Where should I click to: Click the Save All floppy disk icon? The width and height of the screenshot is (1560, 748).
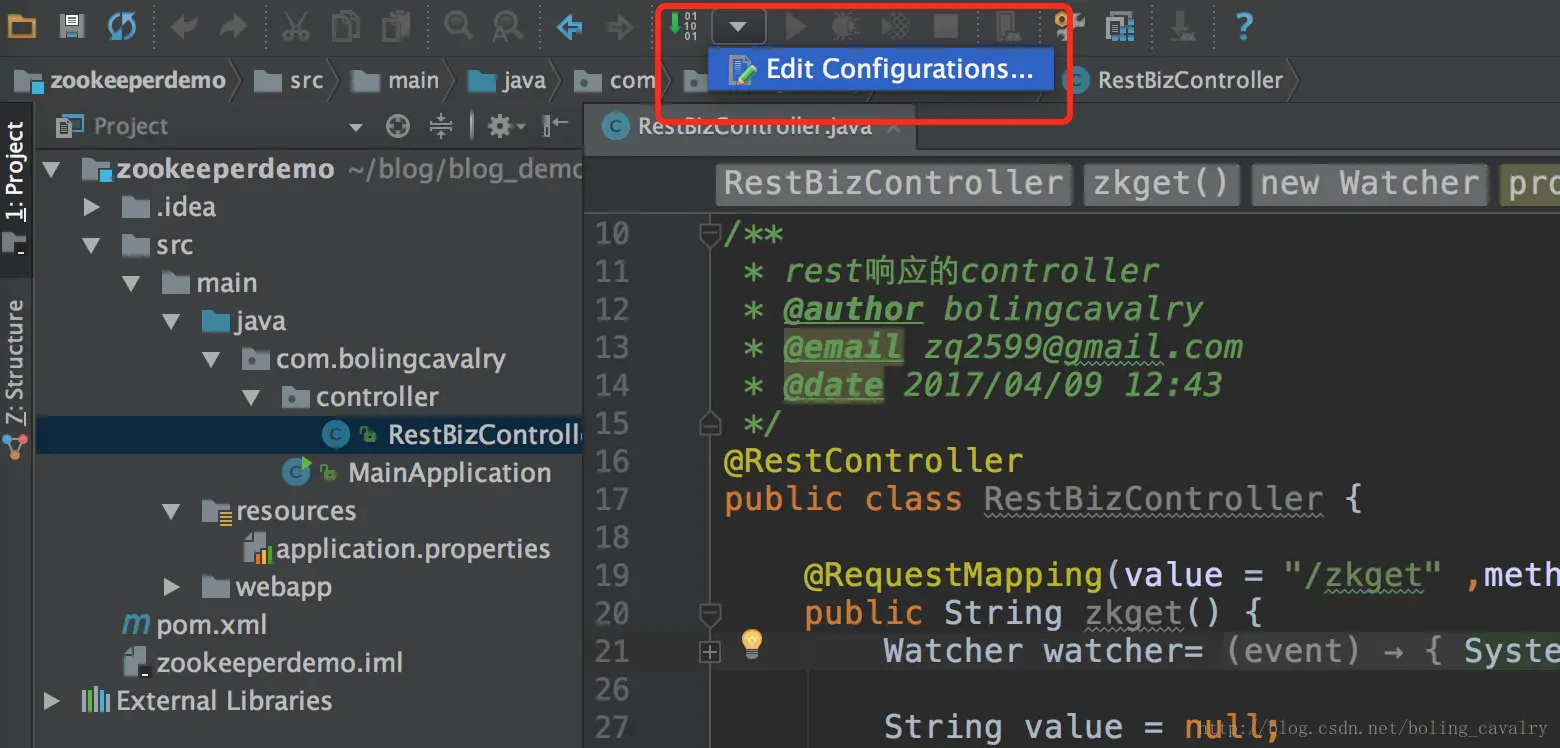[72, 26]
